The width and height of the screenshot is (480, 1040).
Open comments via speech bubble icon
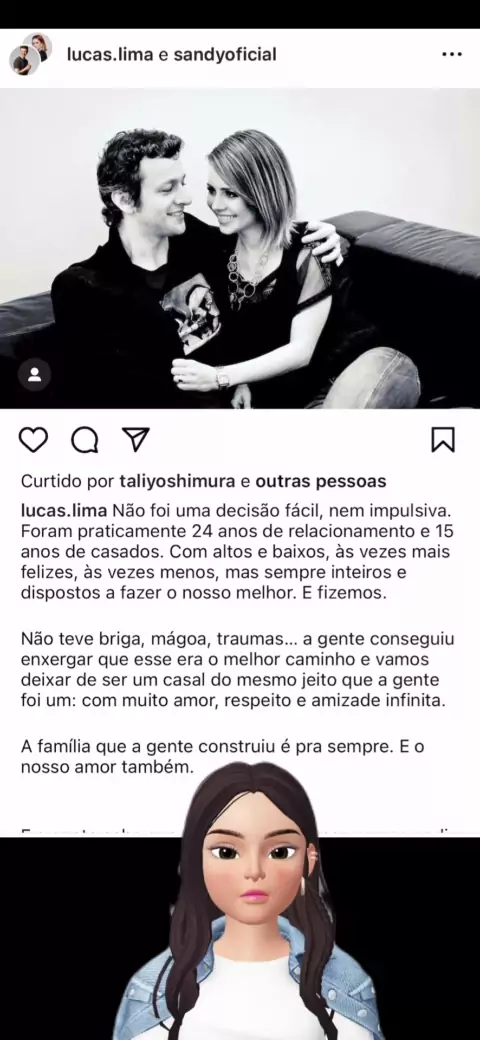coord(85,440)
